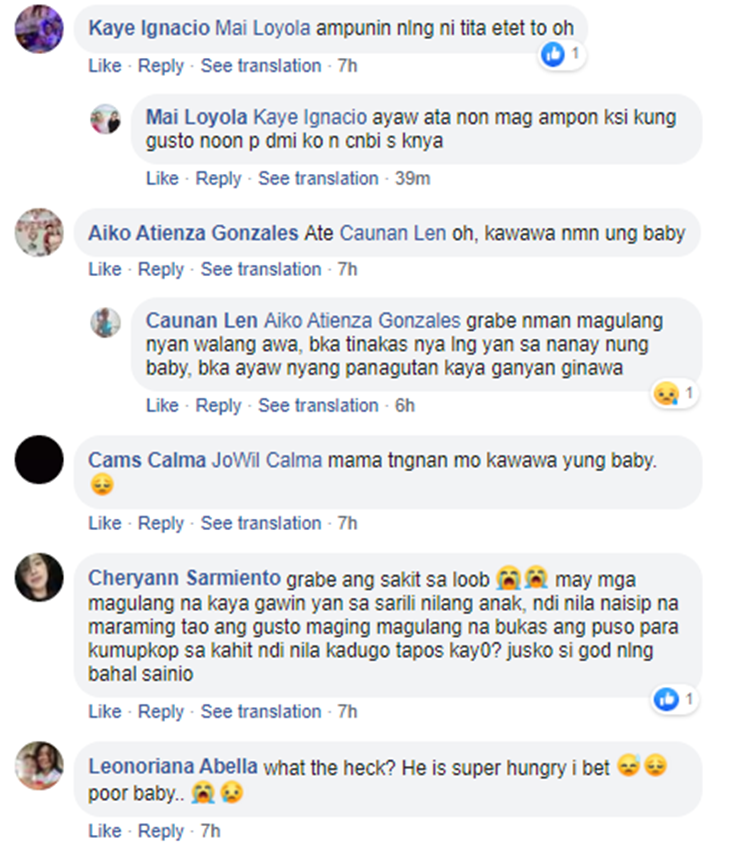
Task: Click the like reaction icon on Cheryann Sarmiento's comment
Action: point(666,699)
